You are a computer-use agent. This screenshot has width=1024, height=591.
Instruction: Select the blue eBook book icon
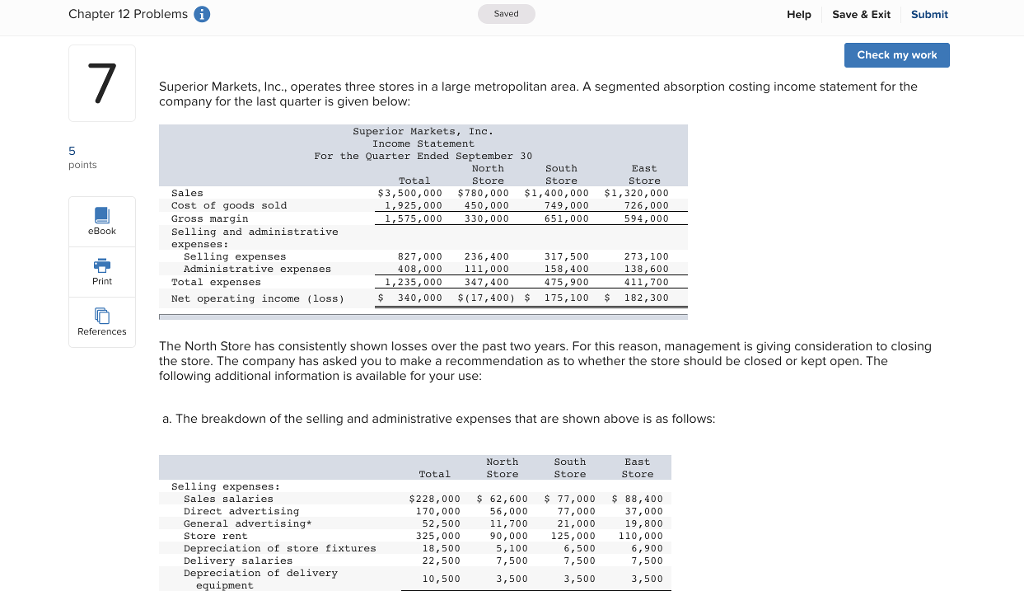(101, 214)
